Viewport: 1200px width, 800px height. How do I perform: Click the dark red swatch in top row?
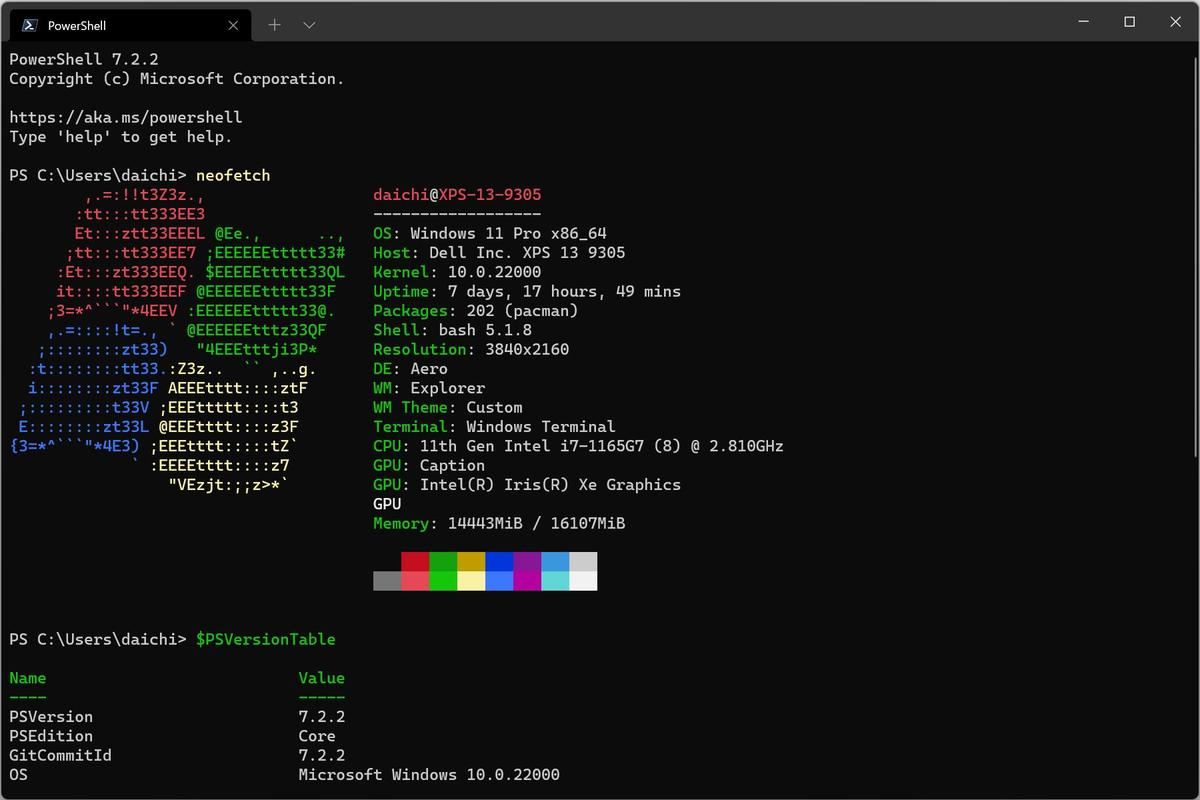[415, 561]
